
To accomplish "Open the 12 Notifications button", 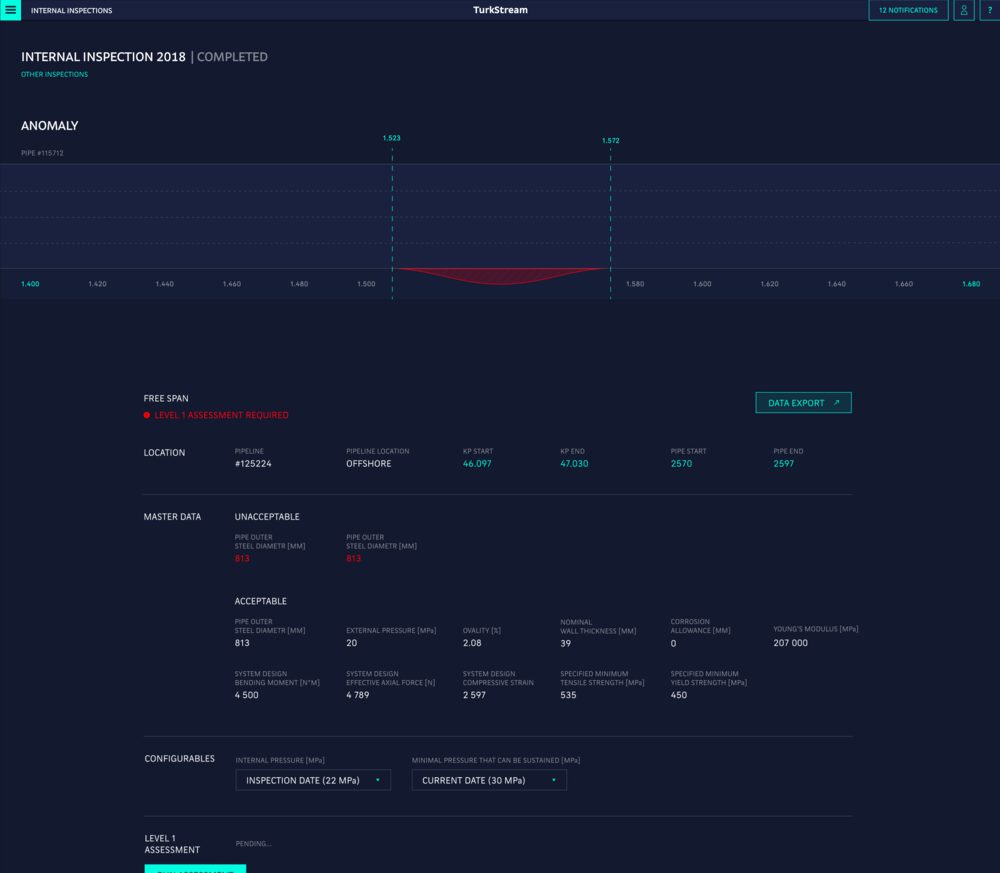I will (x=908, y=10).
